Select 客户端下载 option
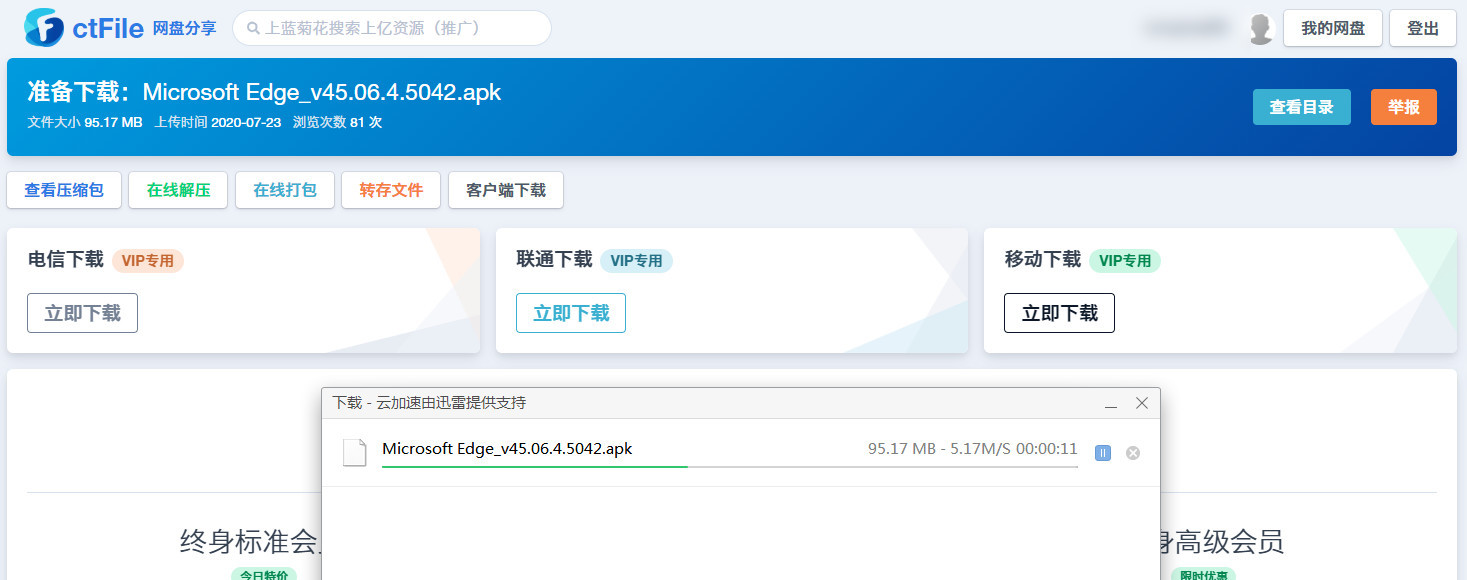Screen dimensions: 1467x580 pos(506,190)
